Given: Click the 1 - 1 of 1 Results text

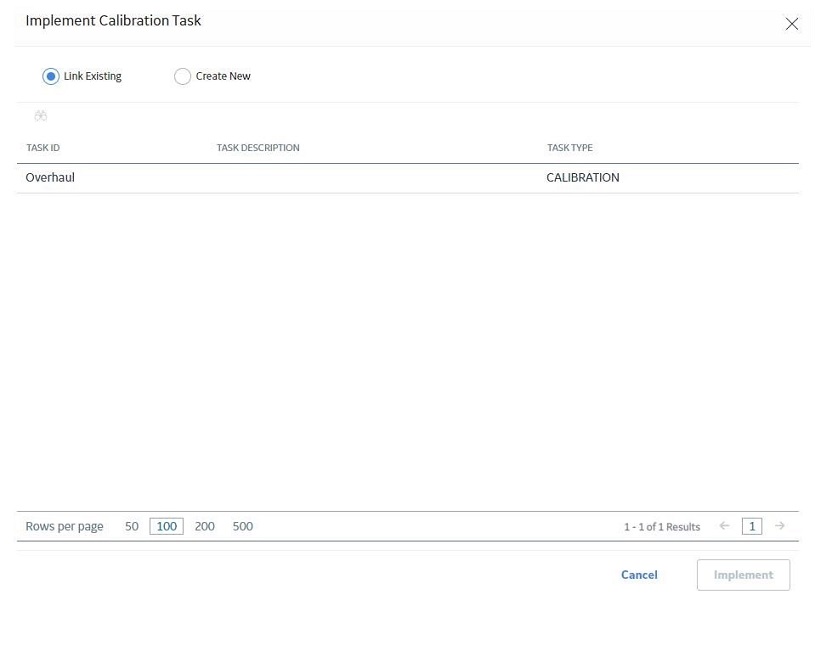Looking at the screenshot, I should [x=662, y=527].
